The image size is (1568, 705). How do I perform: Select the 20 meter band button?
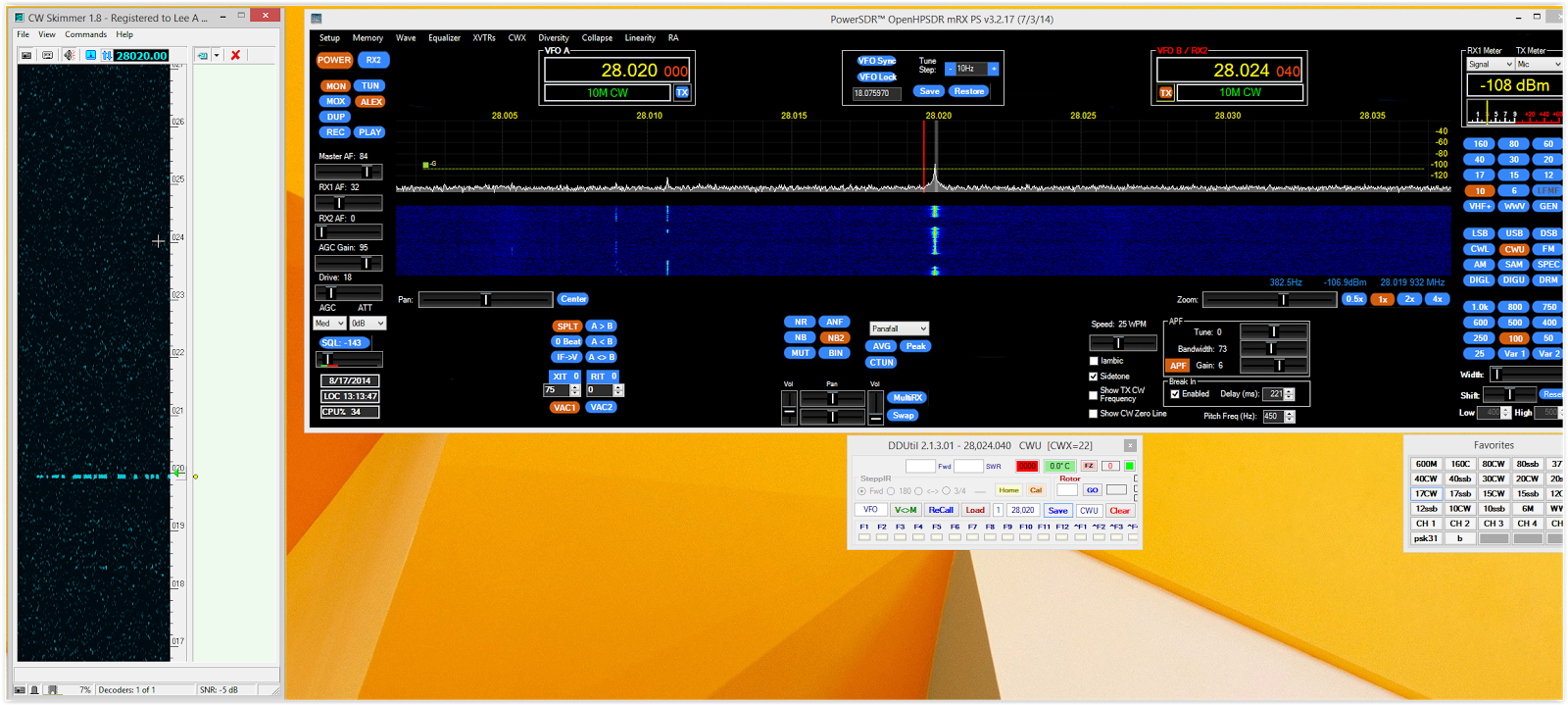1548,160
